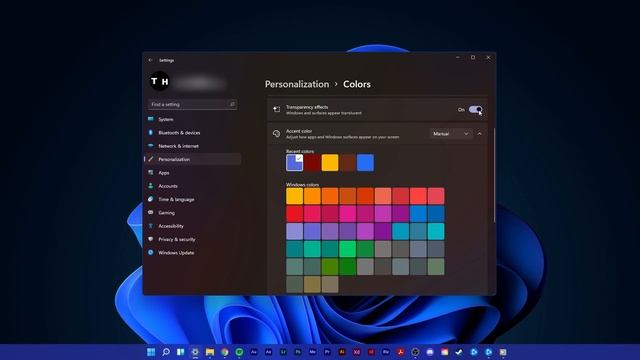Click the Time & language globe icon
The width and height of the screenshot is (640, 360).
(x=151, y=199)
